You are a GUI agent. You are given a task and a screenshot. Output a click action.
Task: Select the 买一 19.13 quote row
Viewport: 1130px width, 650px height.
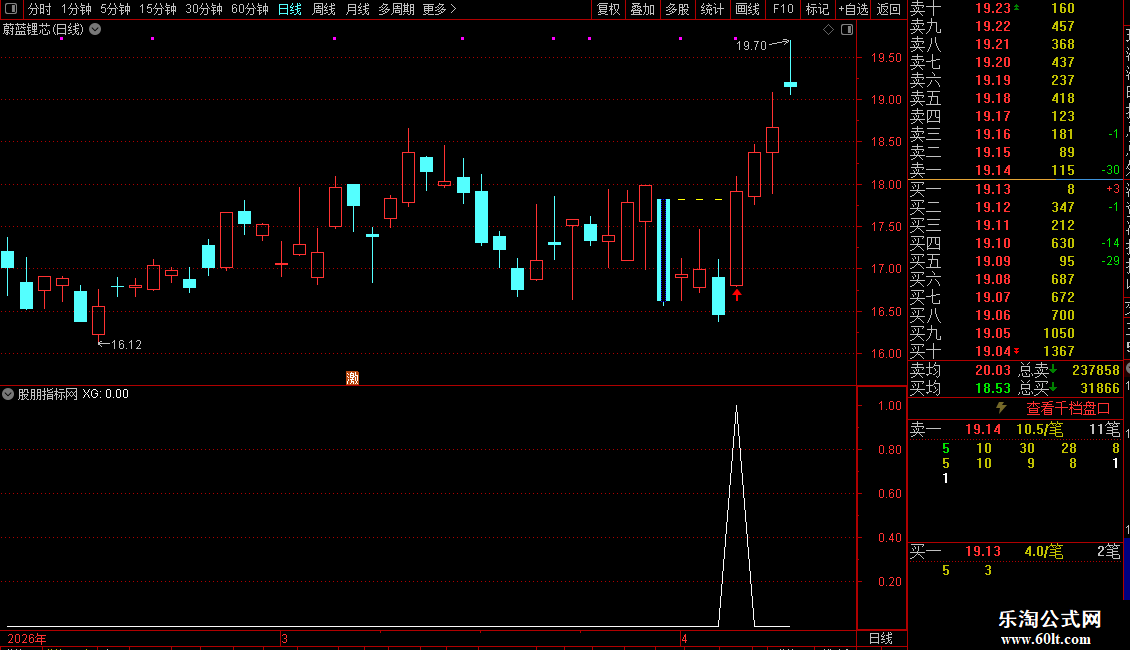tap(1015, 189)
